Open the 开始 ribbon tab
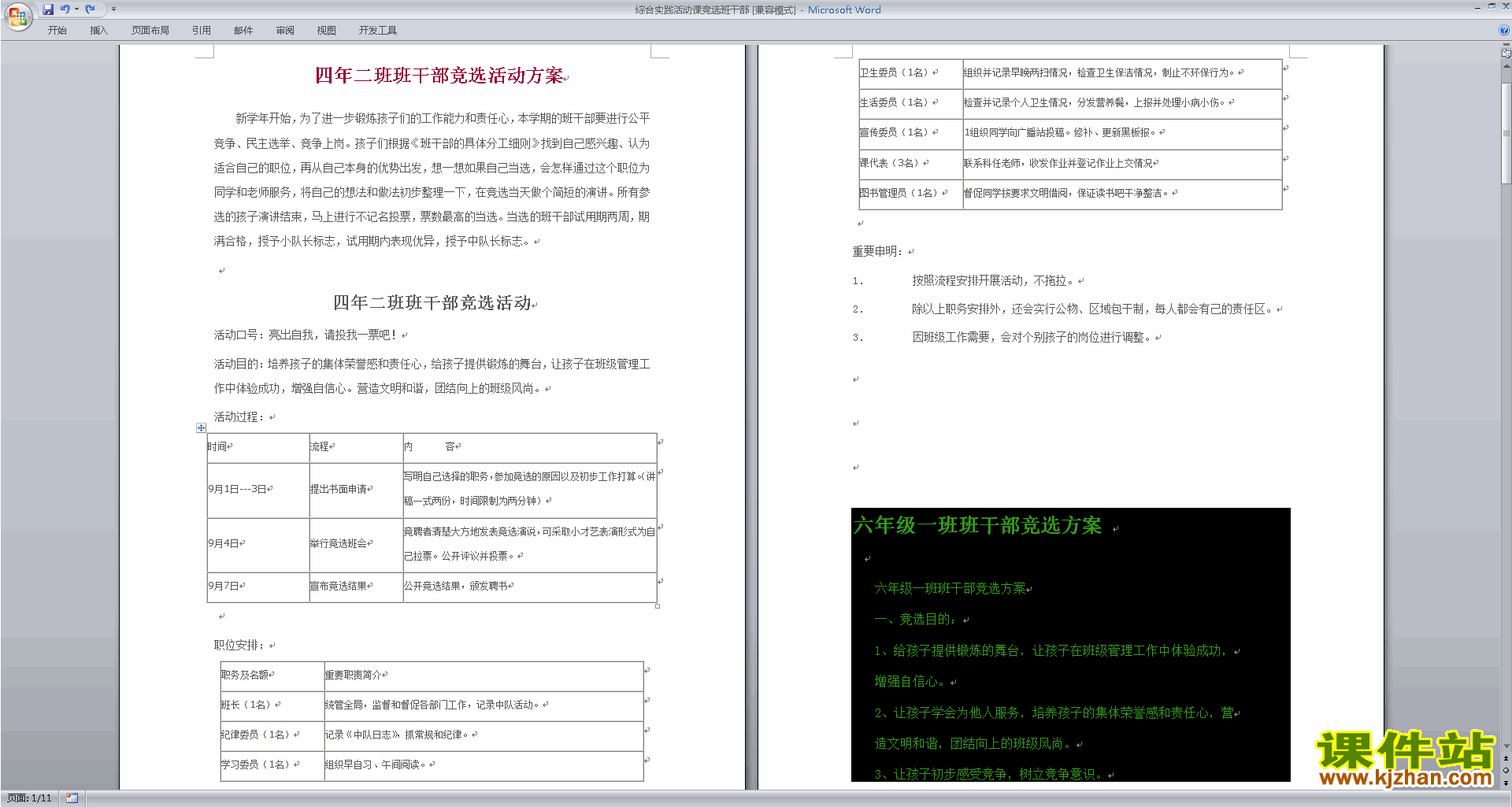Image resolution: width=1512 pixels, height=807 pixels. pos(57,30)
